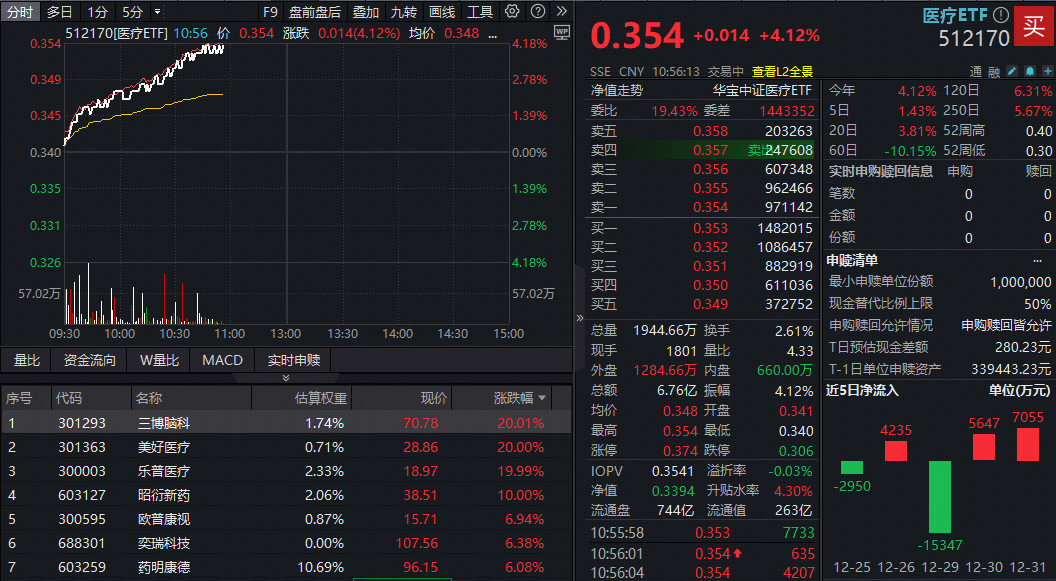Click the bell alert icon on the right panel
This screenshot has height=581, width=1056.
(x=1029, y=71)
